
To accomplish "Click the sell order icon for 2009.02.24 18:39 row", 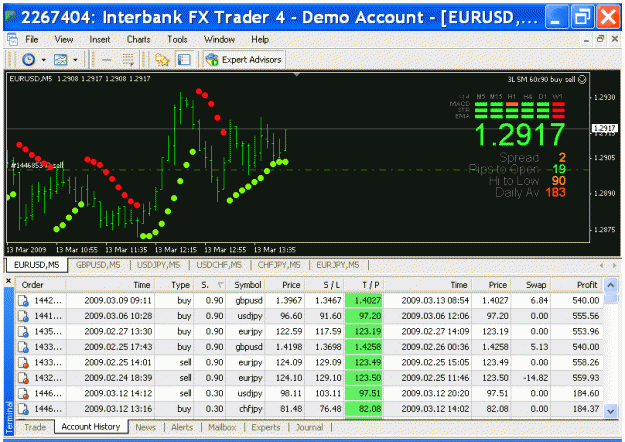I will (24, 378).
